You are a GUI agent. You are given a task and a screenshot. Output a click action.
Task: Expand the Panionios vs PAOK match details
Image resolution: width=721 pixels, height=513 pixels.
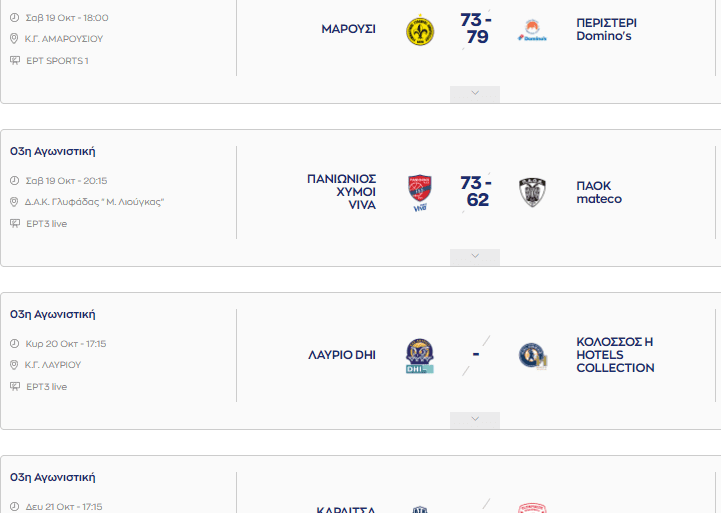coord(475,257)
